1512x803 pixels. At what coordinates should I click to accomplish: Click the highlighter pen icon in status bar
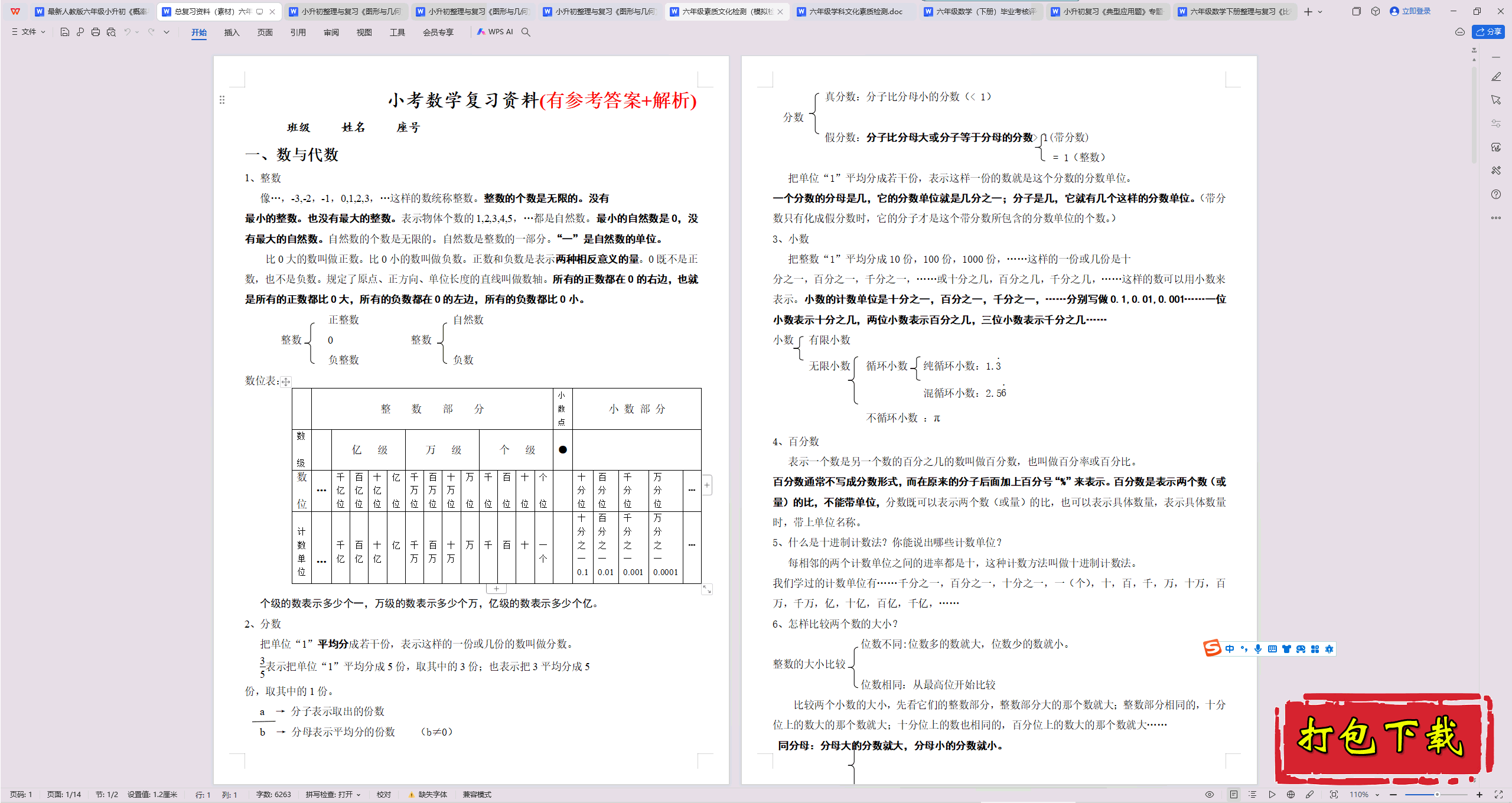coord(1310,795)
